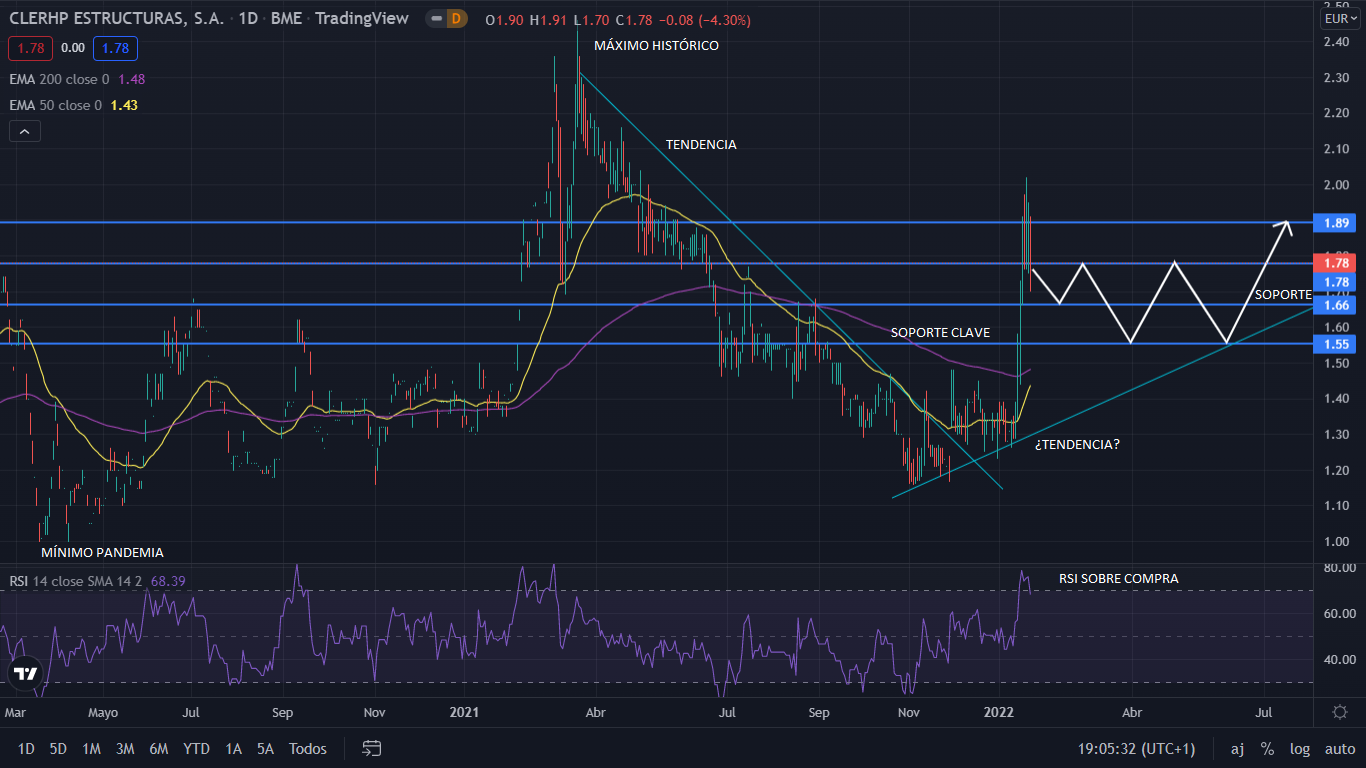Open the go-to-date calendar icon
Screen dimensions: 1366x768
pyautogui.click(x=372, y=748)
